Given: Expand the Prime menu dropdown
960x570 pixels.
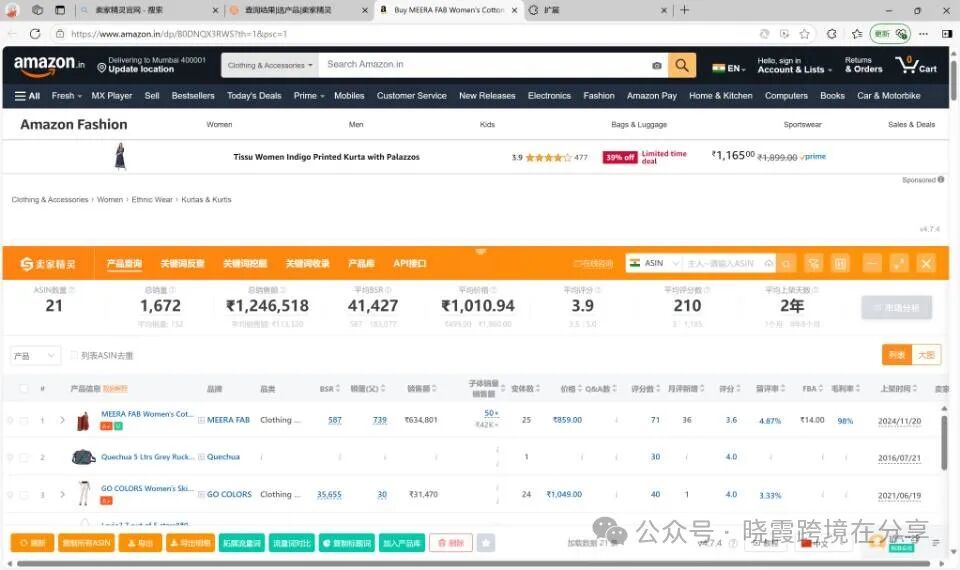Looking at the screenshot, I should (309, 96).
